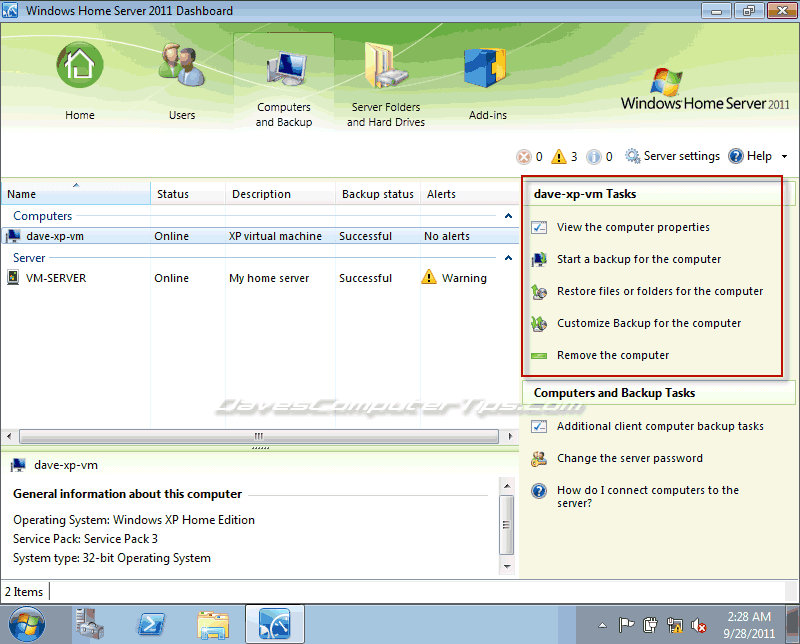Click horizontal scrollbar right arrow
Viewport: 800px width, 644px height.
pyautogui.click(x=510, y=436)
